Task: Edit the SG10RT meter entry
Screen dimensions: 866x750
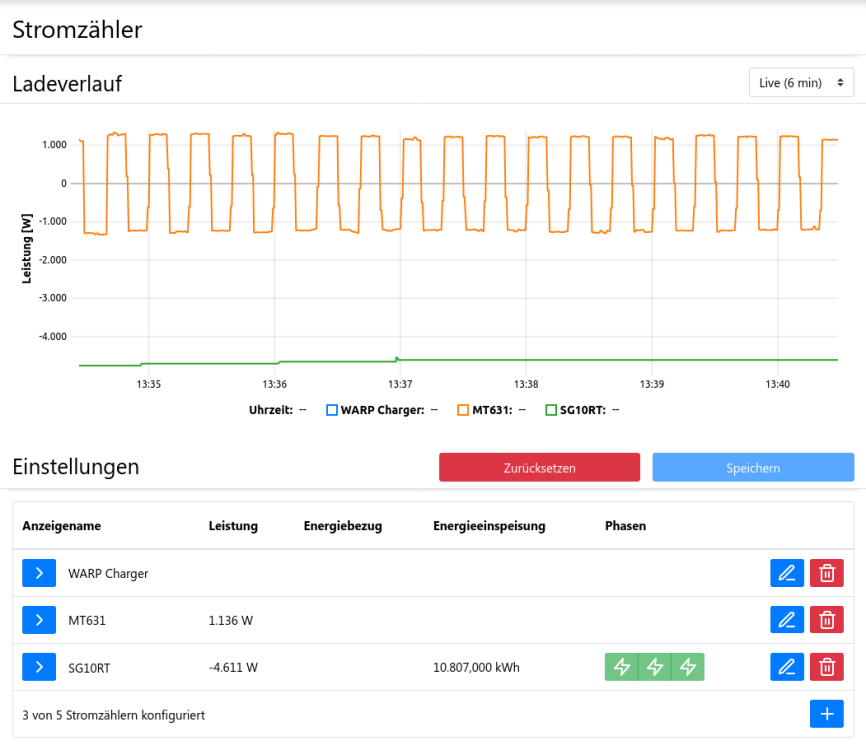Action: (786, 667)
